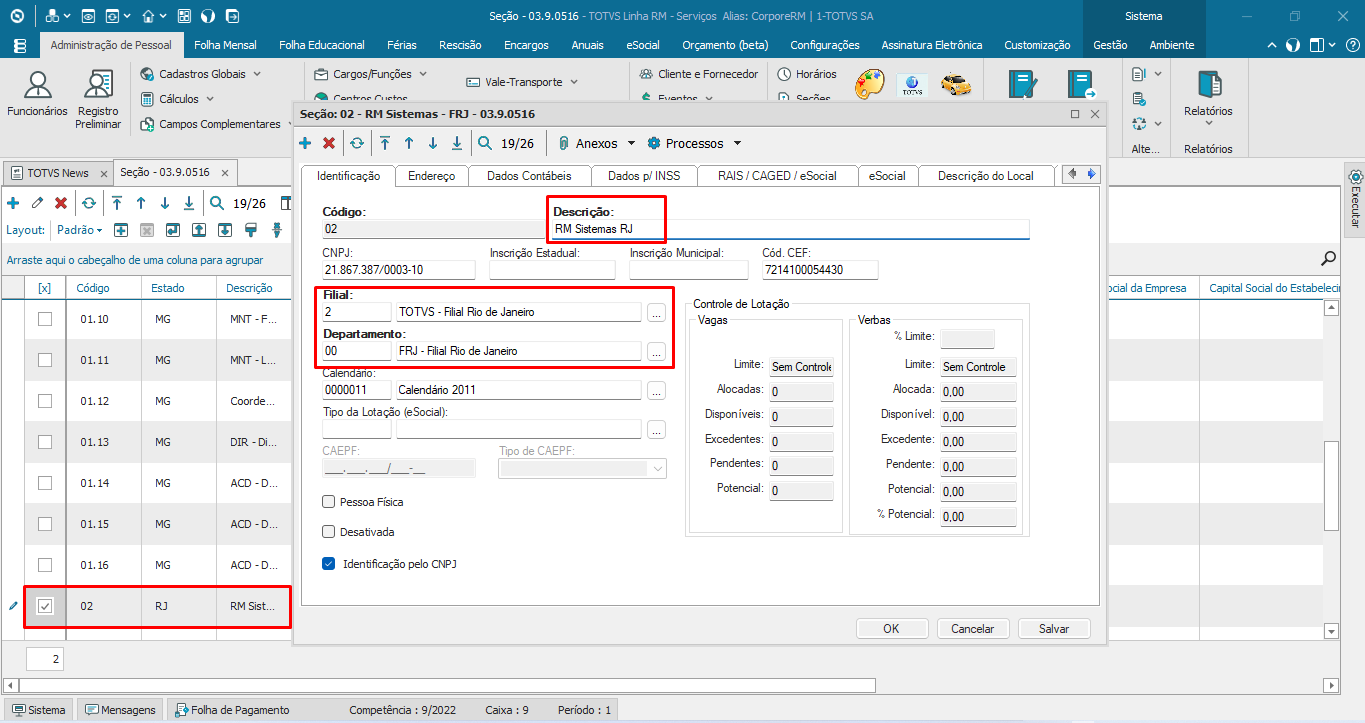The width and height of the screenshot is (1365, 723).
Task: Click the TOTVS logo icon in ribbon
Action: [x=911, y=85]
